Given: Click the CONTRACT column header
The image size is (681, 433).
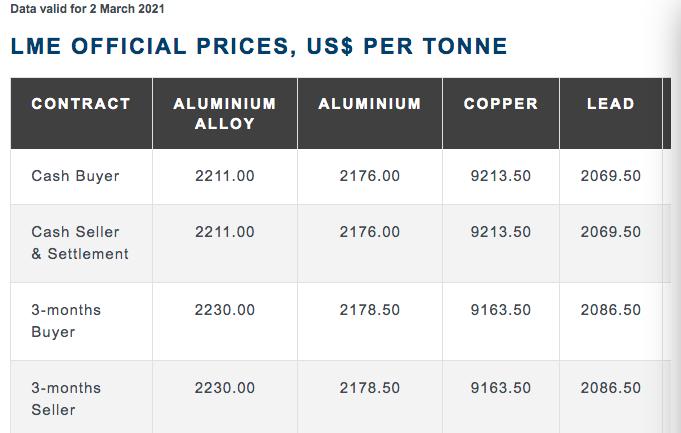Looking at the screenshot, I should point(81,104).
